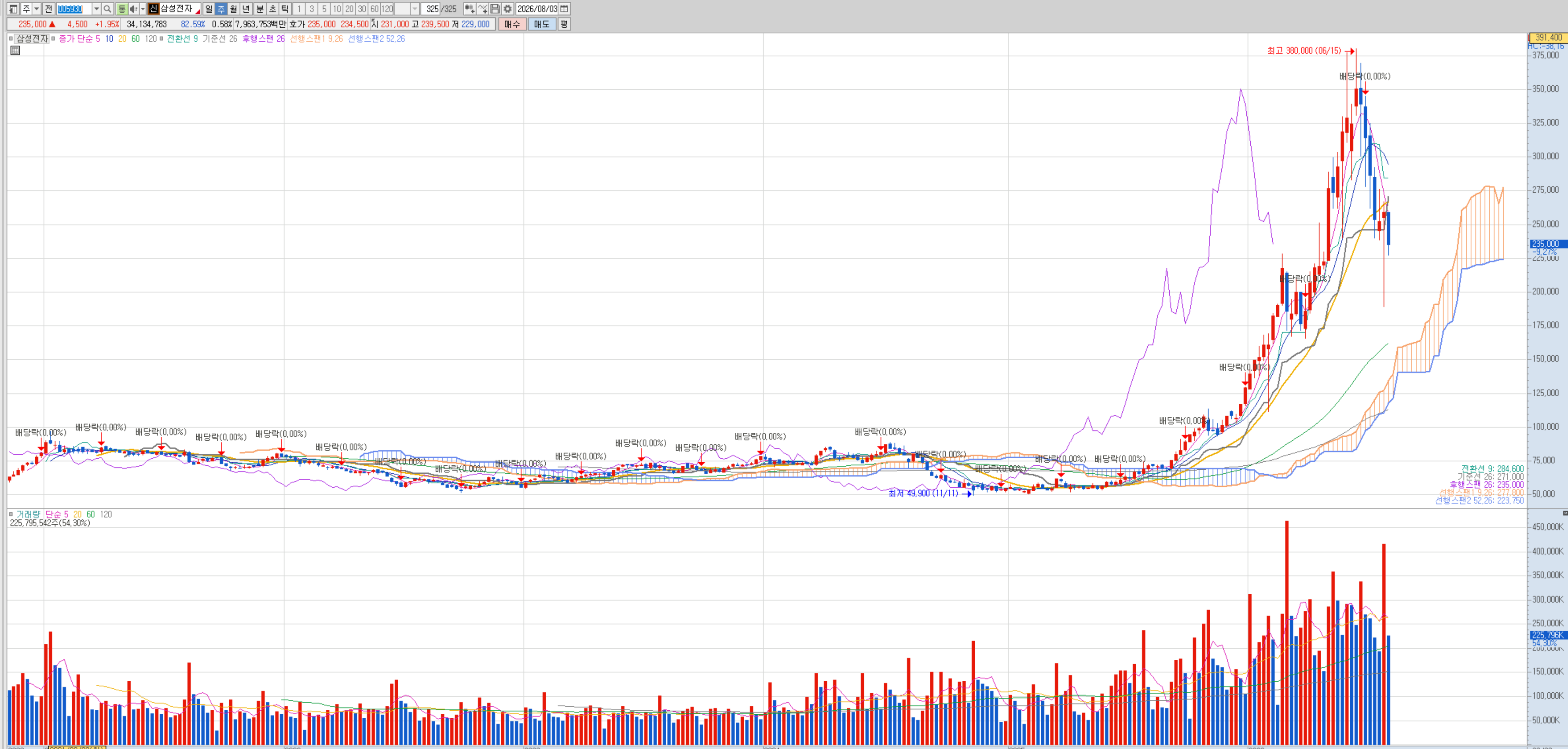Click the add indicator line icon
Image resolution: width=1568 pixels, height=749 pixels.
(x=482, y=8)
